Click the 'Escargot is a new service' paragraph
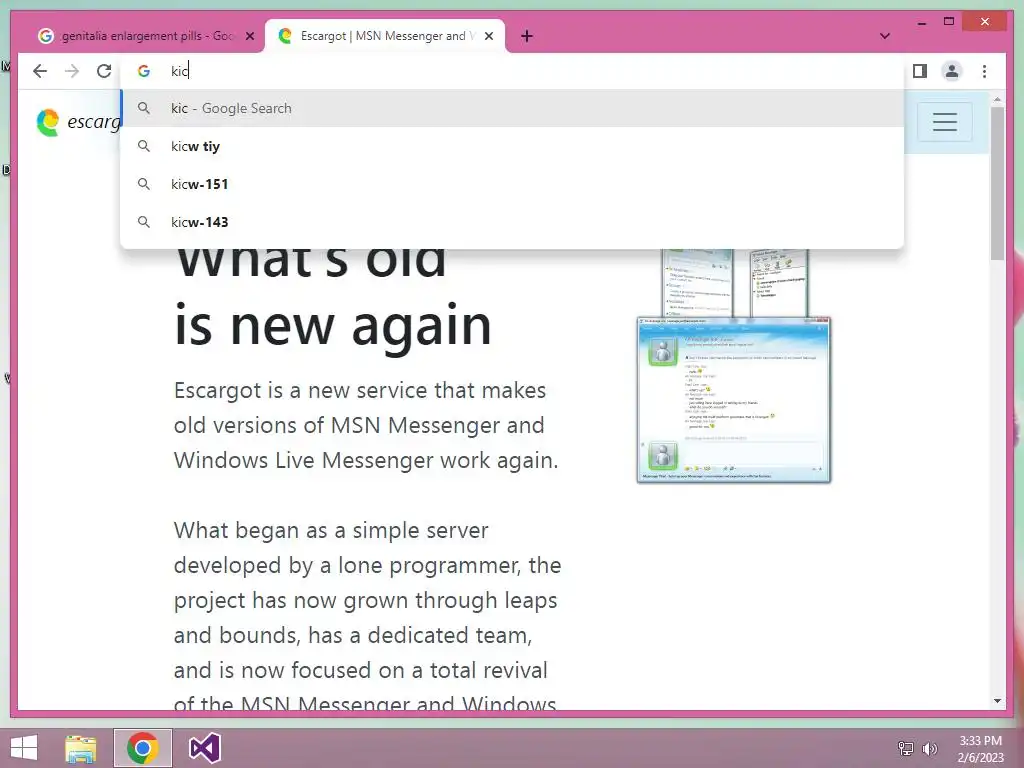The image size is (1024, 768). 366,425
